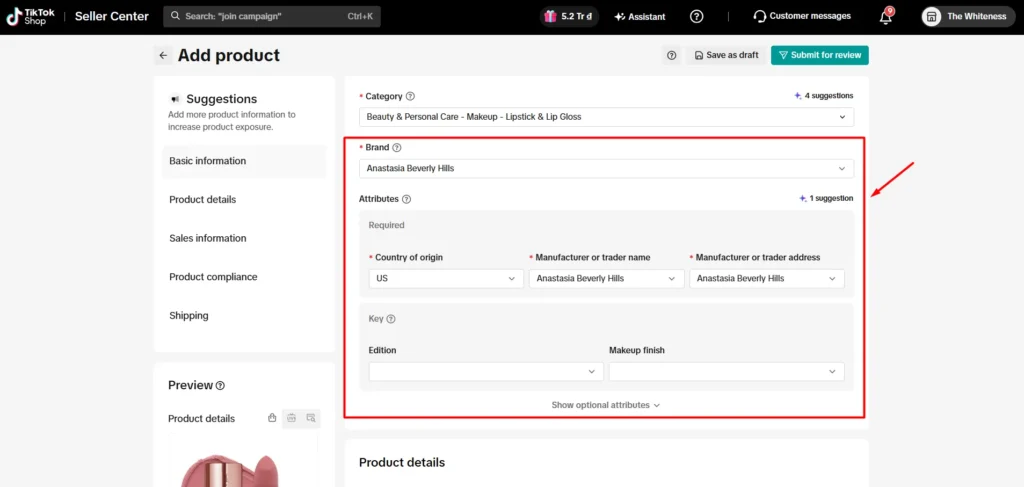Screen dimensions: 1024x487
Task: Click the Category help icon
Action: pyautogui.click(x=410, y=96)
